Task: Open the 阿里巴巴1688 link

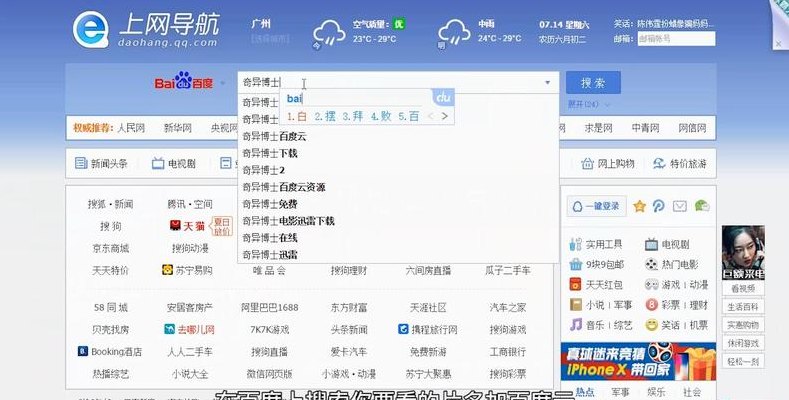Action: coord(270,307)
